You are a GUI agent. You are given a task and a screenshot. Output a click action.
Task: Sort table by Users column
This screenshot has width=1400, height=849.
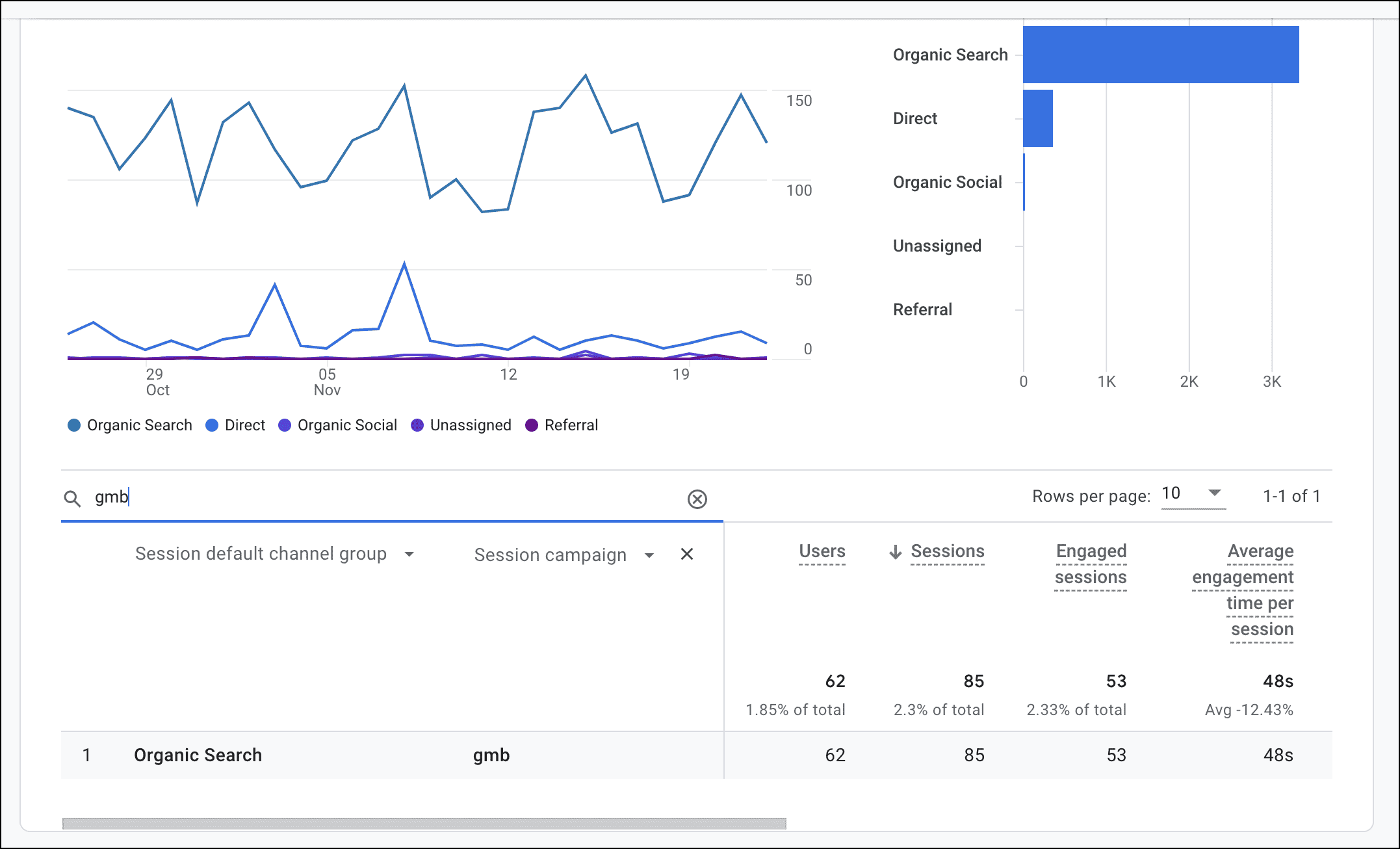tap(822, 551)
